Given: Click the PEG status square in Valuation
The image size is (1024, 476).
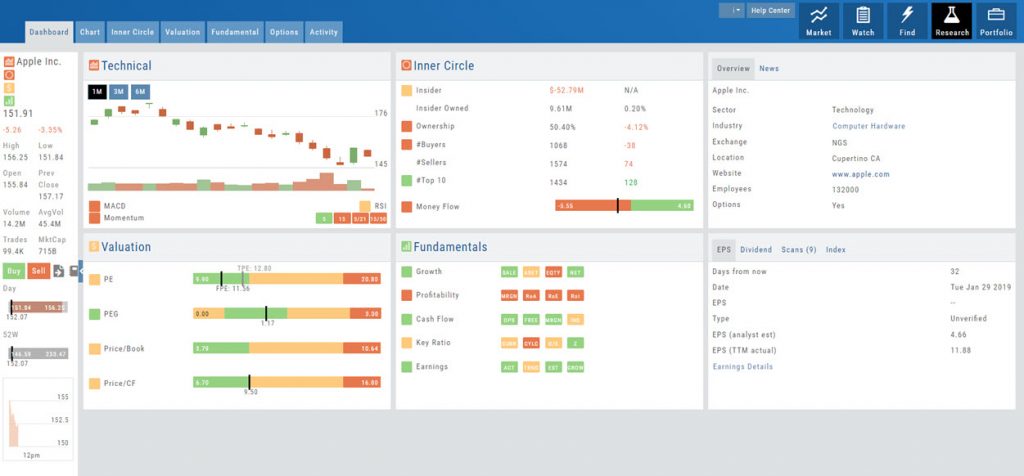Looking at the screenshot, I should (x=94, y=314).
